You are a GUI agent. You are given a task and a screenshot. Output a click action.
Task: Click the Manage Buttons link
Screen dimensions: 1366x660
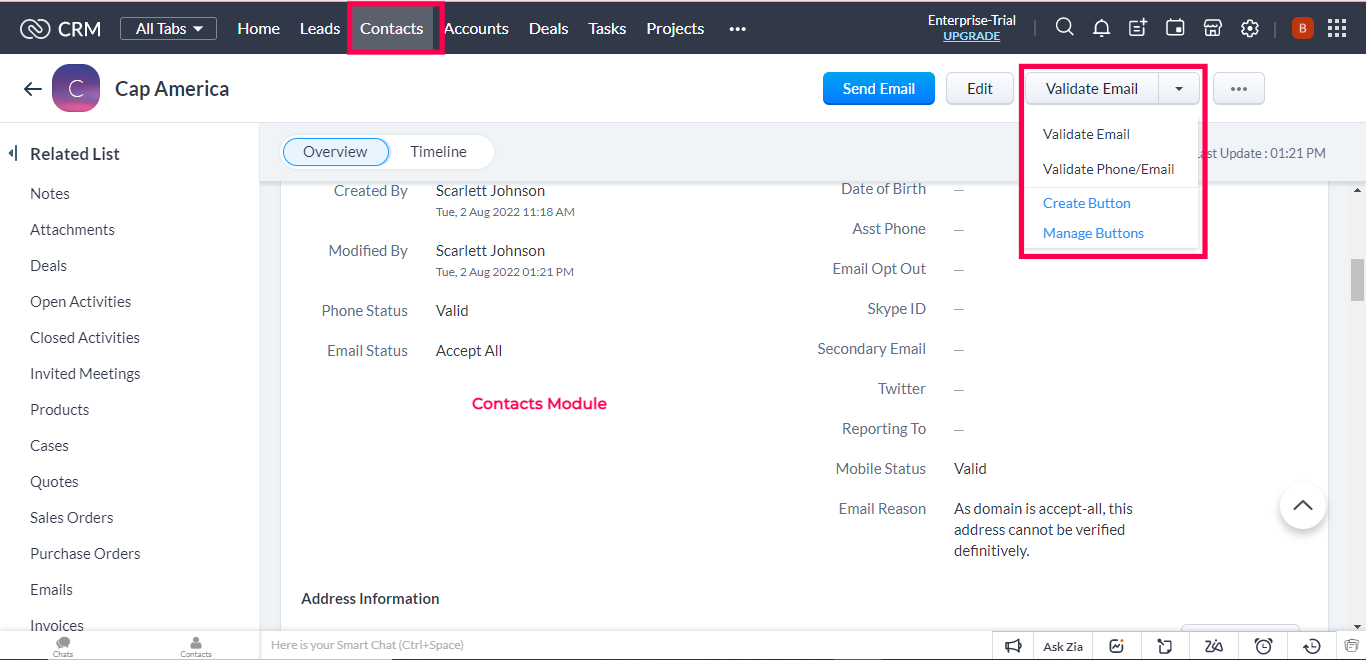click(1093, 233)
